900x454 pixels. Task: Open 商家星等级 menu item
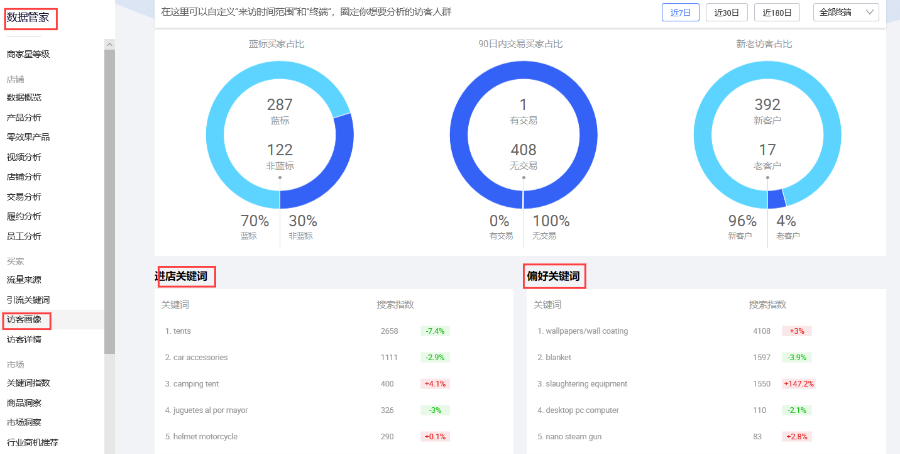(x=28, y=54)
